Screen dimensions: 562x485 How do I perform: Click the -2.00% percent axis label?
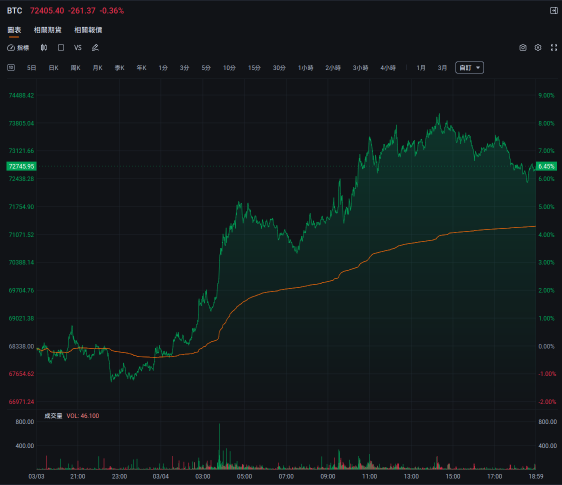point(547,401)
